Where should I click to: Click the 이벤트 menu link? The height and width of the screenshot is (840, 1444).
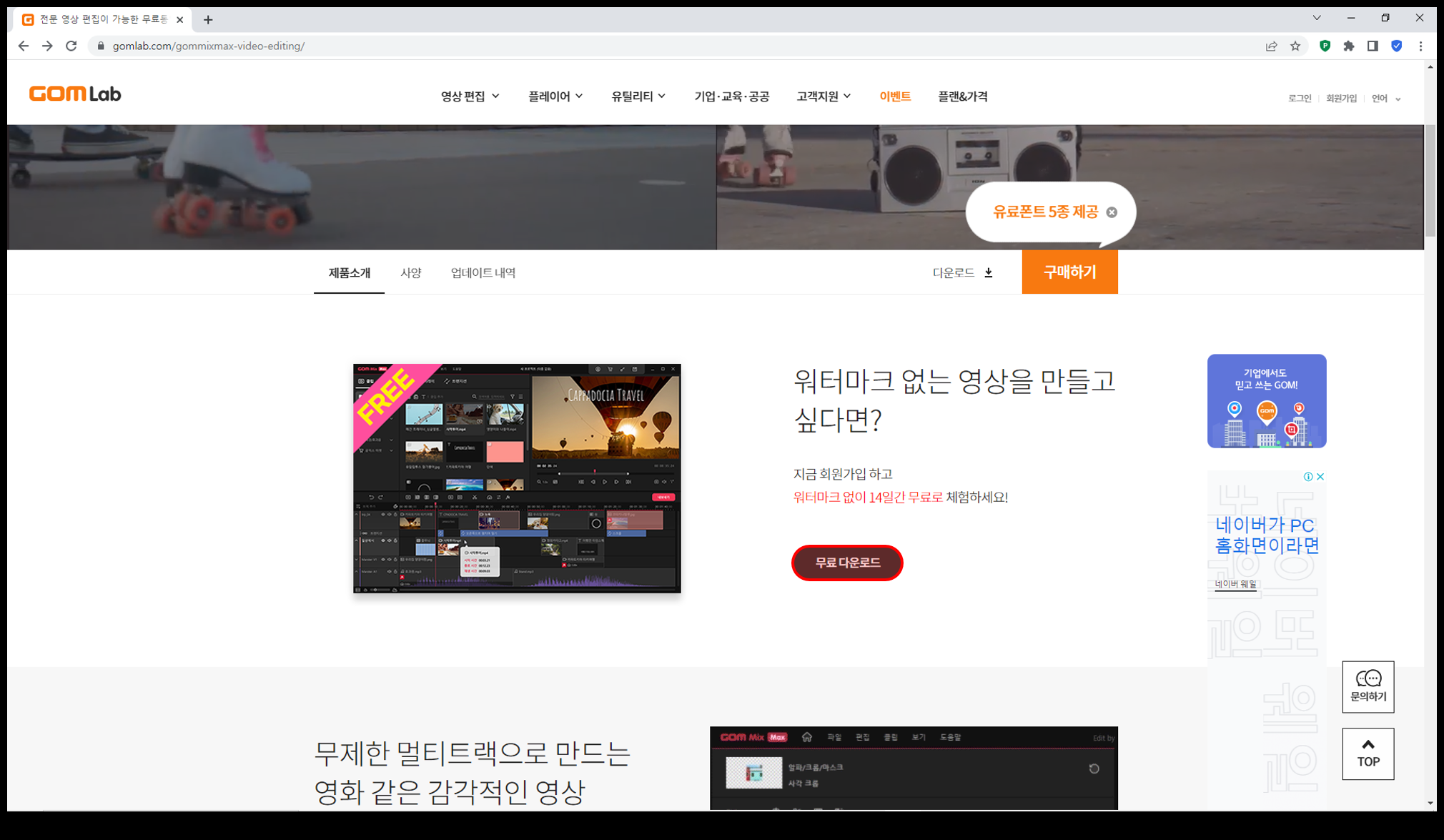[x=894, y=97]
